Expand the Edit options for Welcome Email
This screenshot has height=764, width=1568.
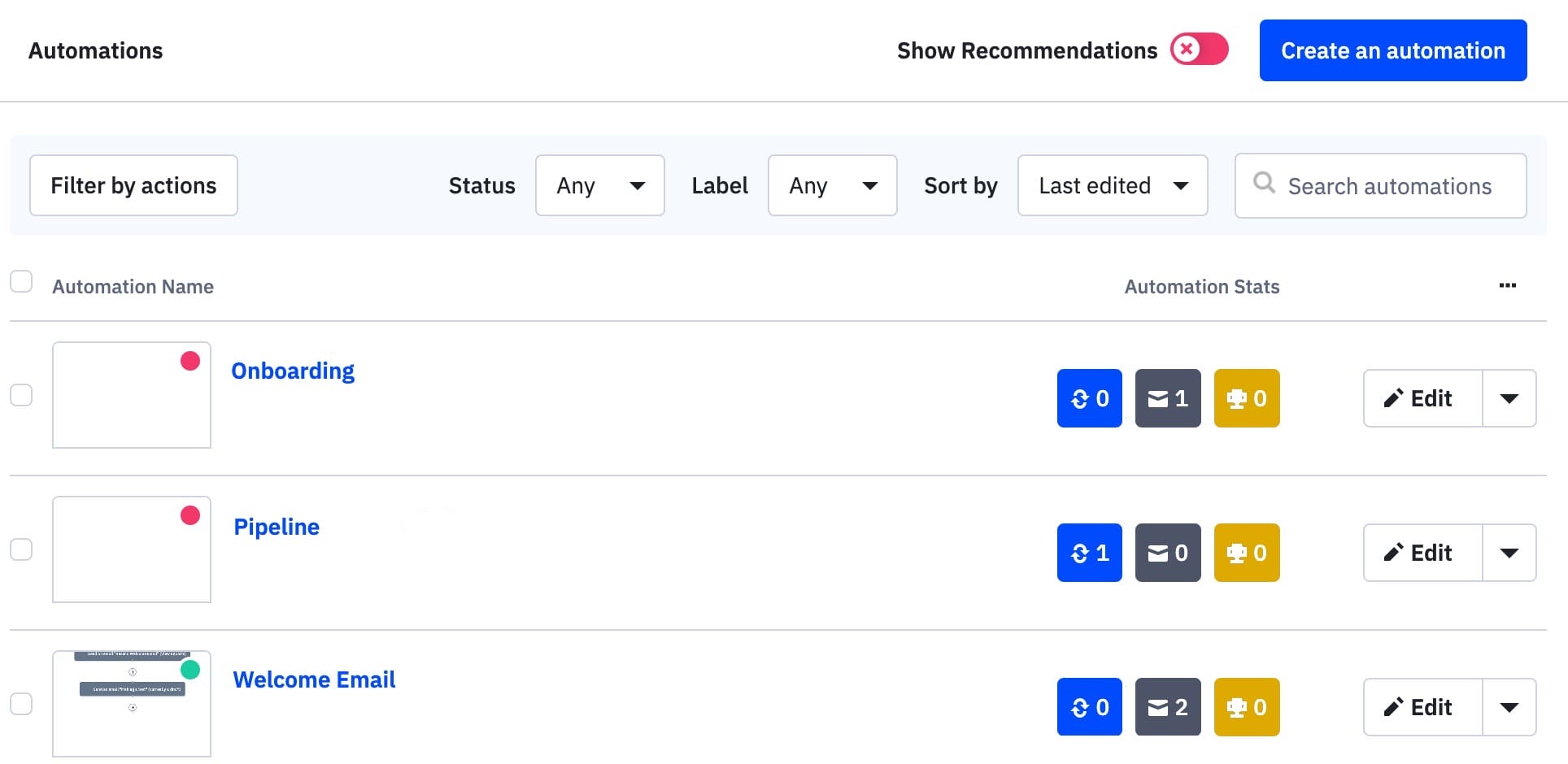coord(1510,707)
